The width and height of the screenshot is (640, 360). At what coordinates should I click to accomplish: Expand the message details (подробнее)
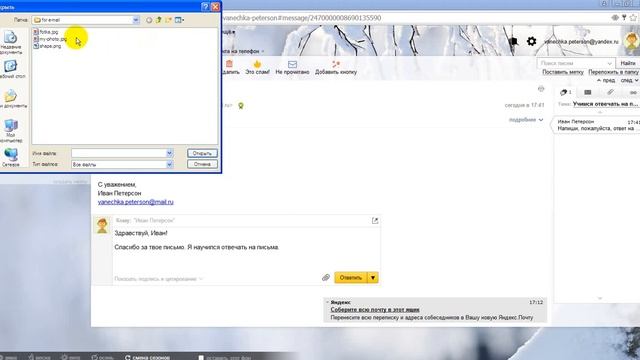point(526,120)
